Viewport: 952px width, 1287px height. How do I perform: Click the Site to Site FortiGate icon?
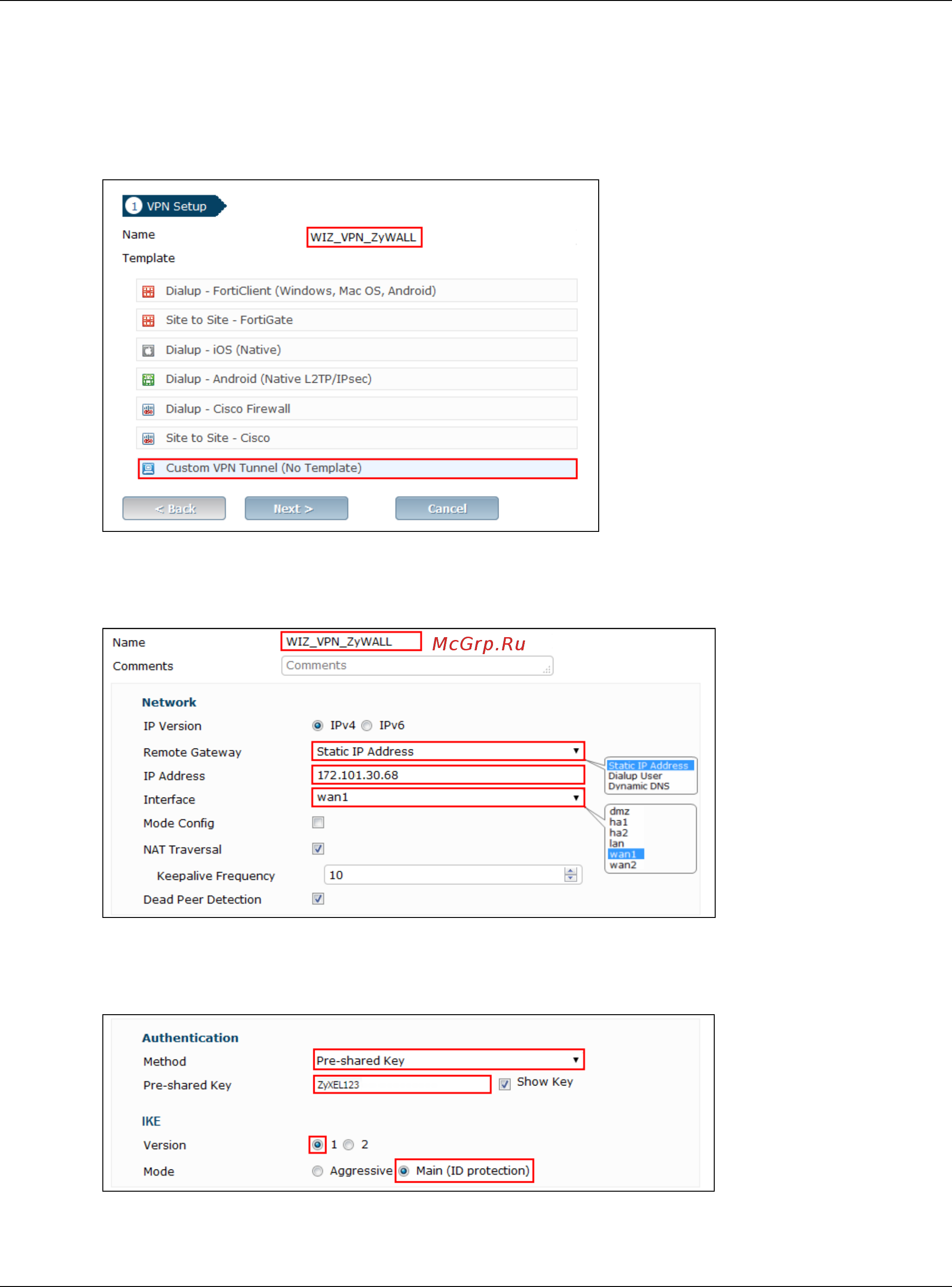(148, 320)
